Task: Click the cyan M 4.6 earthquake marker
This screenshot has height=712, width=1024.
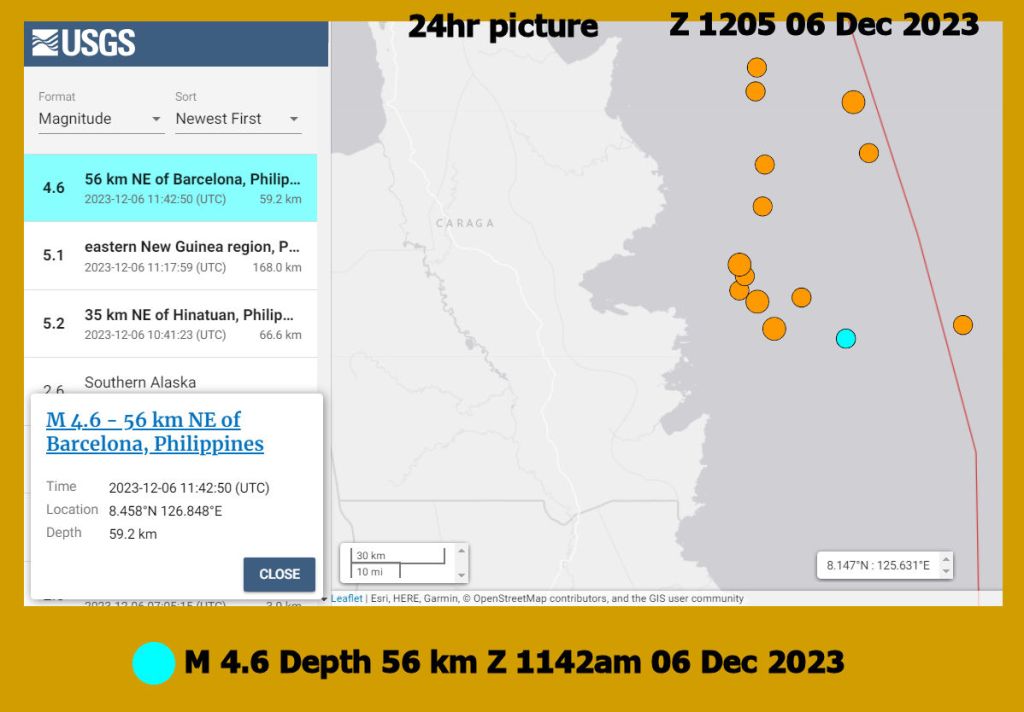Action: [x=846, y=338]
